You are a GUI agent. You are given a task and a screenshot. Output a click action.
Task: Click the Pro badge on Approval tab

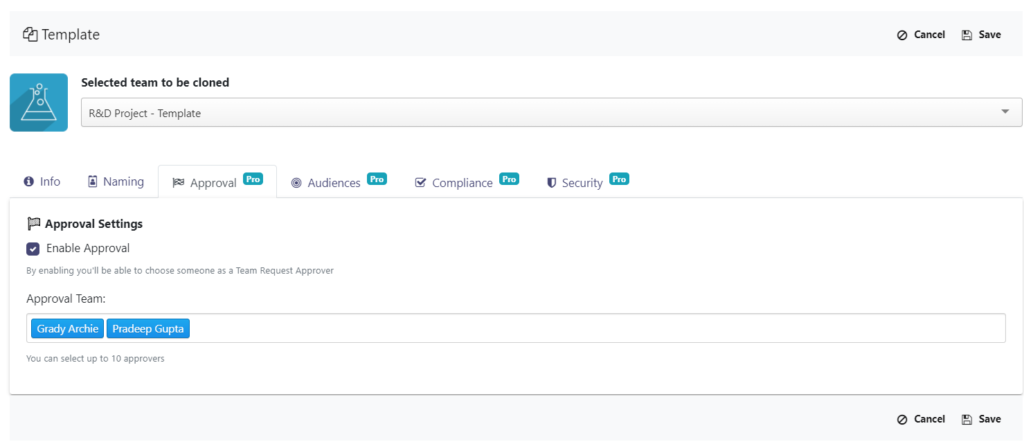[253, 179]
